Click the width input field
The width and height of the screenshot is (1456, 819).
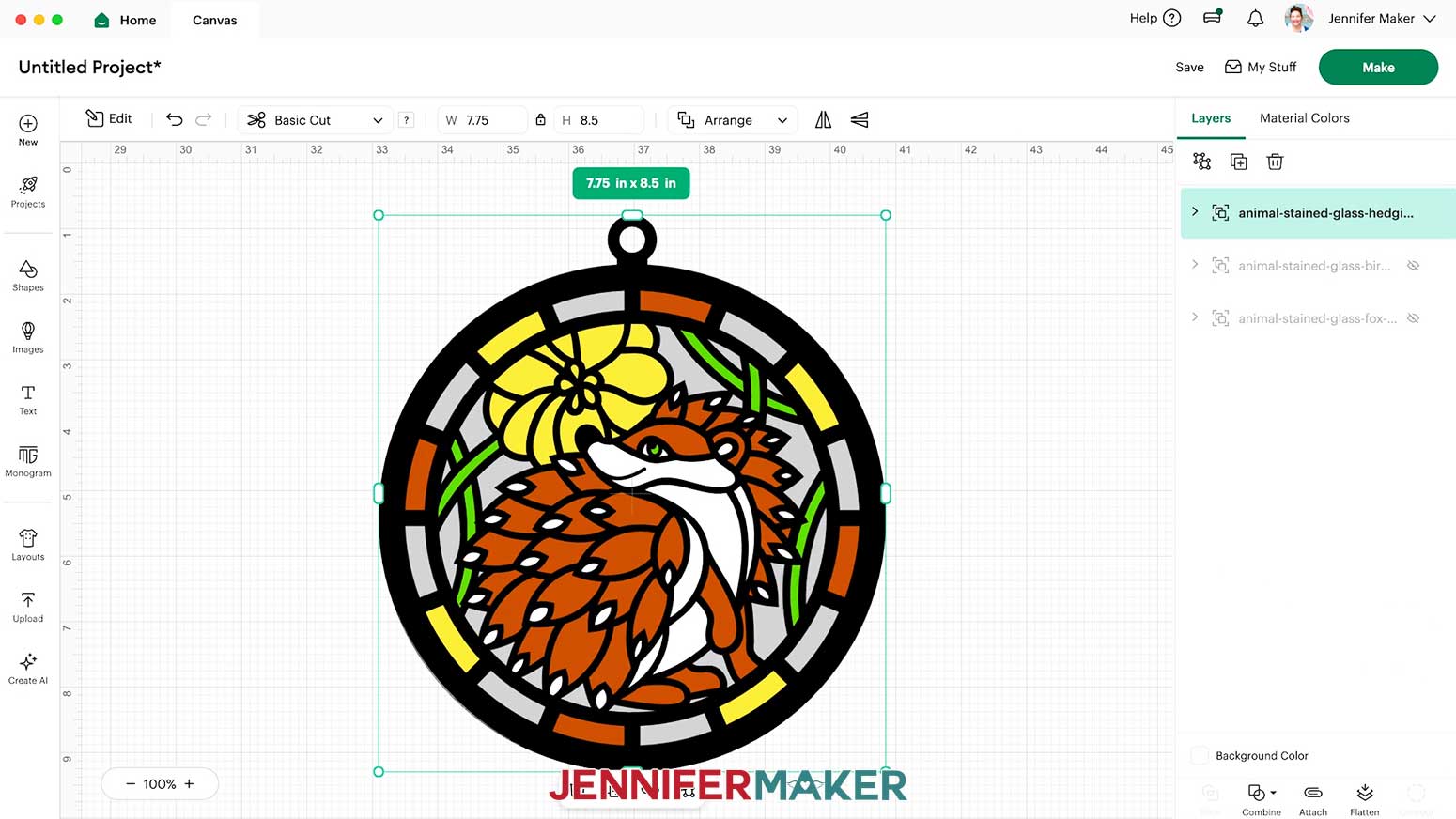pos(483,120)
